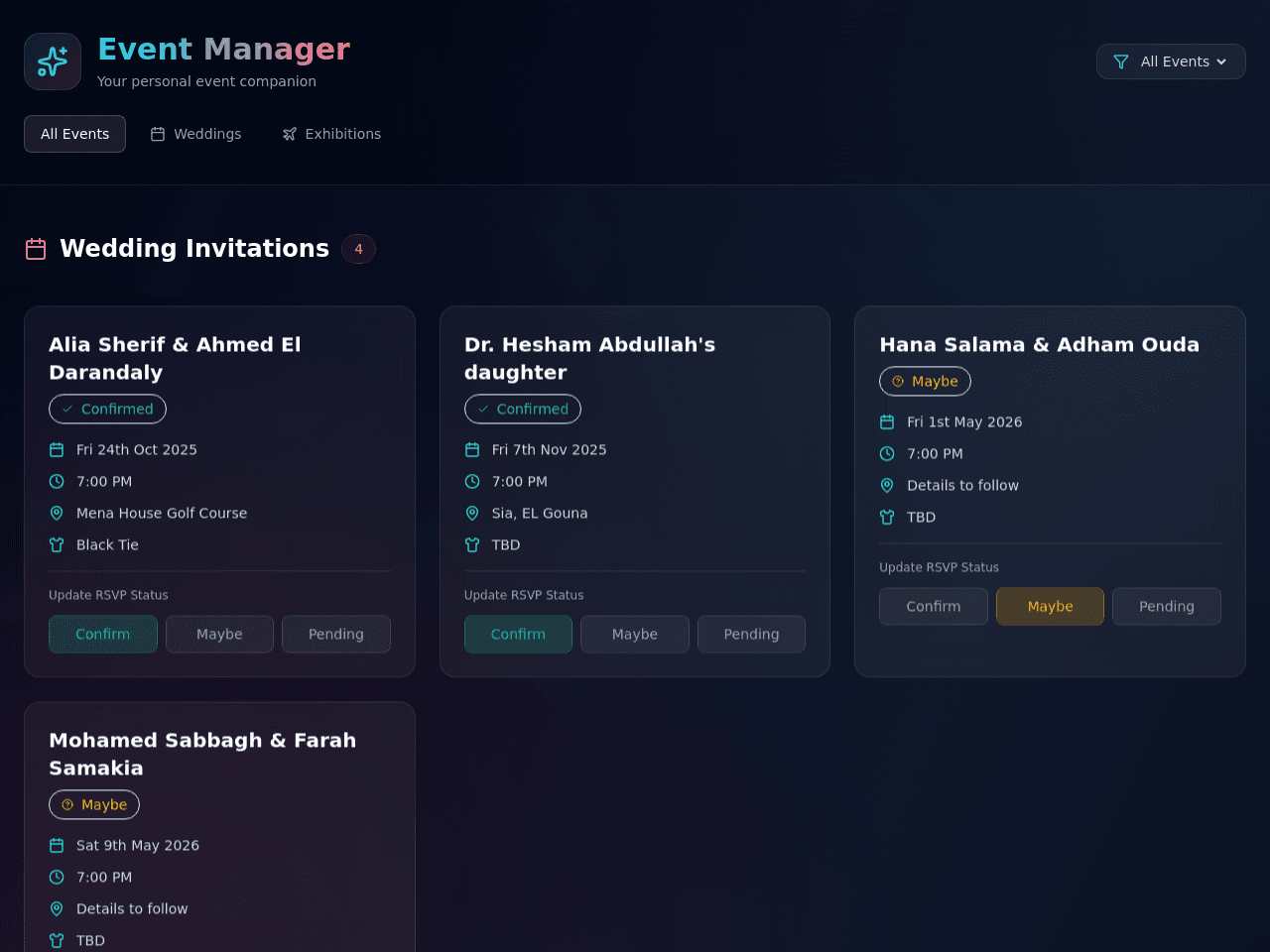Screen dimensions: 1270x952
Task: Click clock icon on Mohamed Sabbagh card
Action: [x=57, y=877]
